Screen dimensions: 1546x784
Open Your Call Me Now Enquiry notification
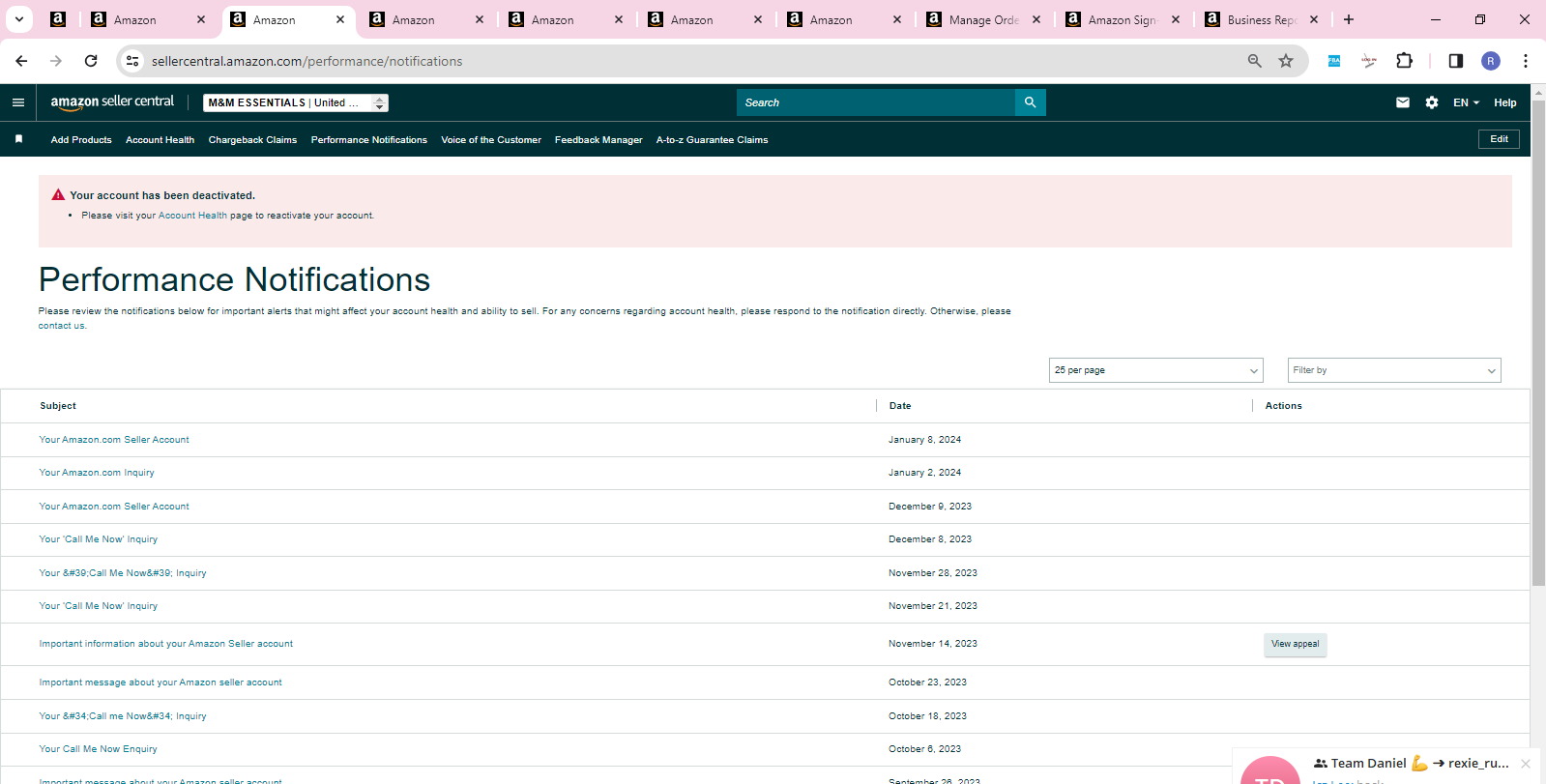tap(98, 749)
